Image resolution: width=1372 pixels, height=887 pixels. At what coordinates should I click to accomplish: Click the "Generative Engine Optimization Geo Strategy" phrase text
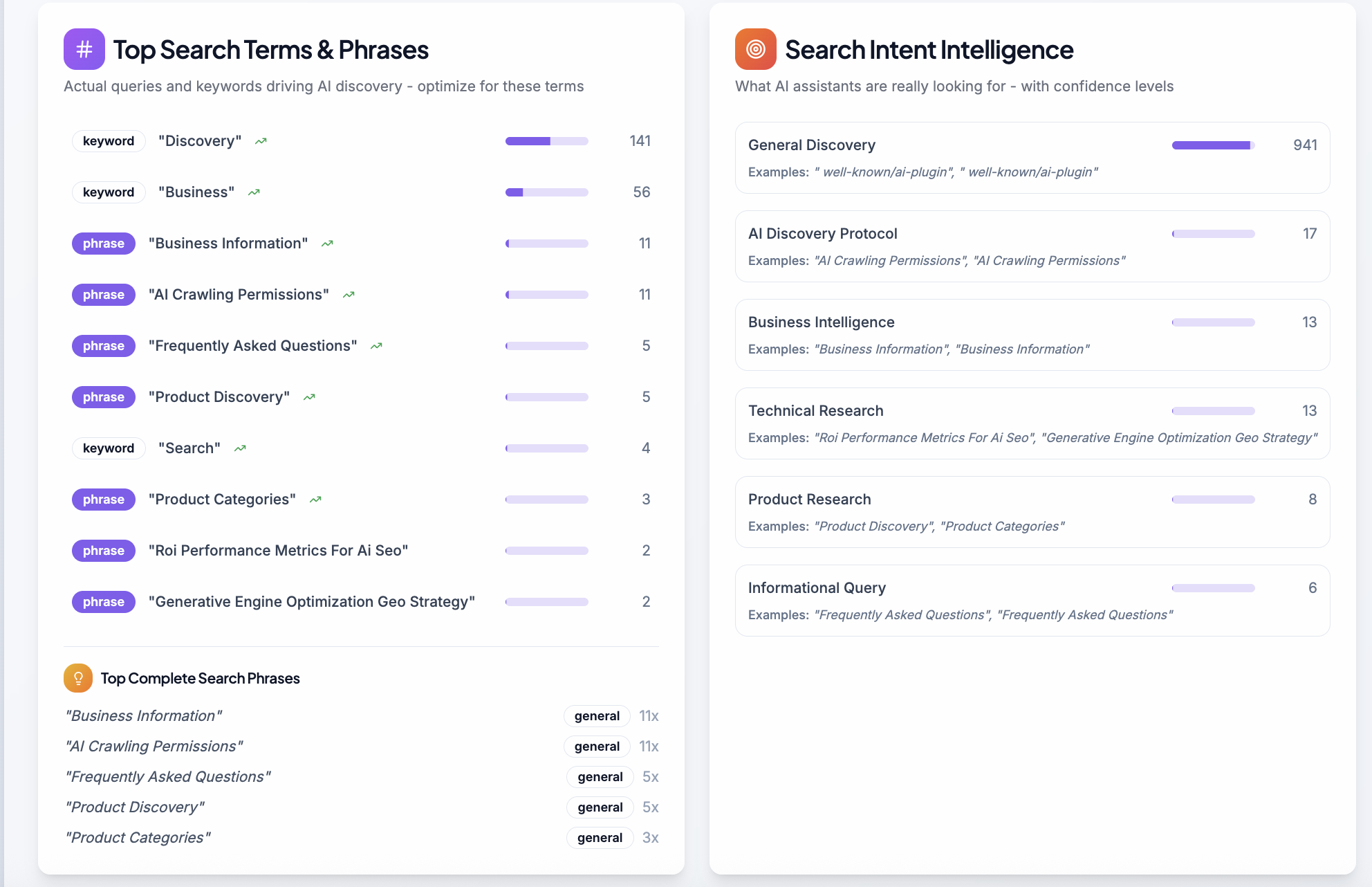click(312, 602)
